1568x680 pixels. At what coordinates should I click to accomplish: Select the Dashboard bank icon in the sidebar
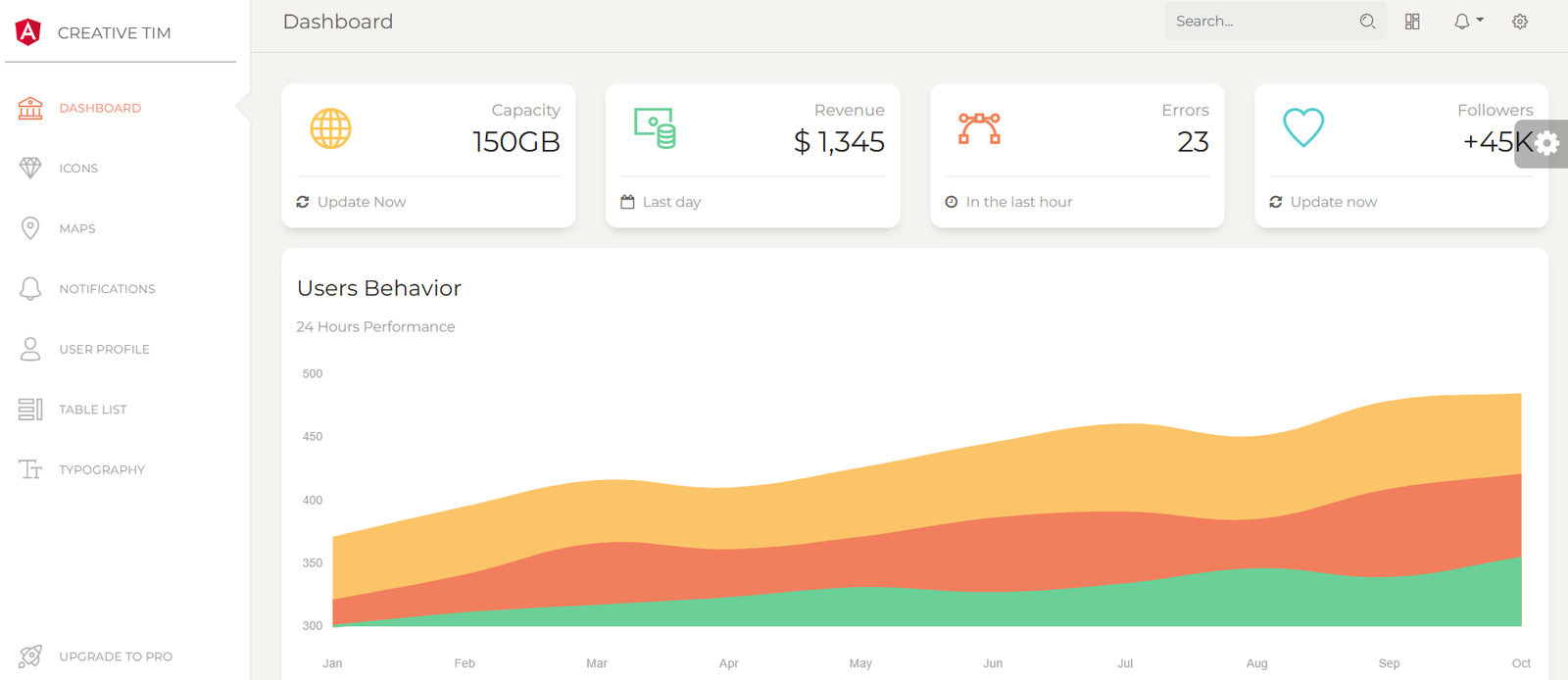click(30, 108)
